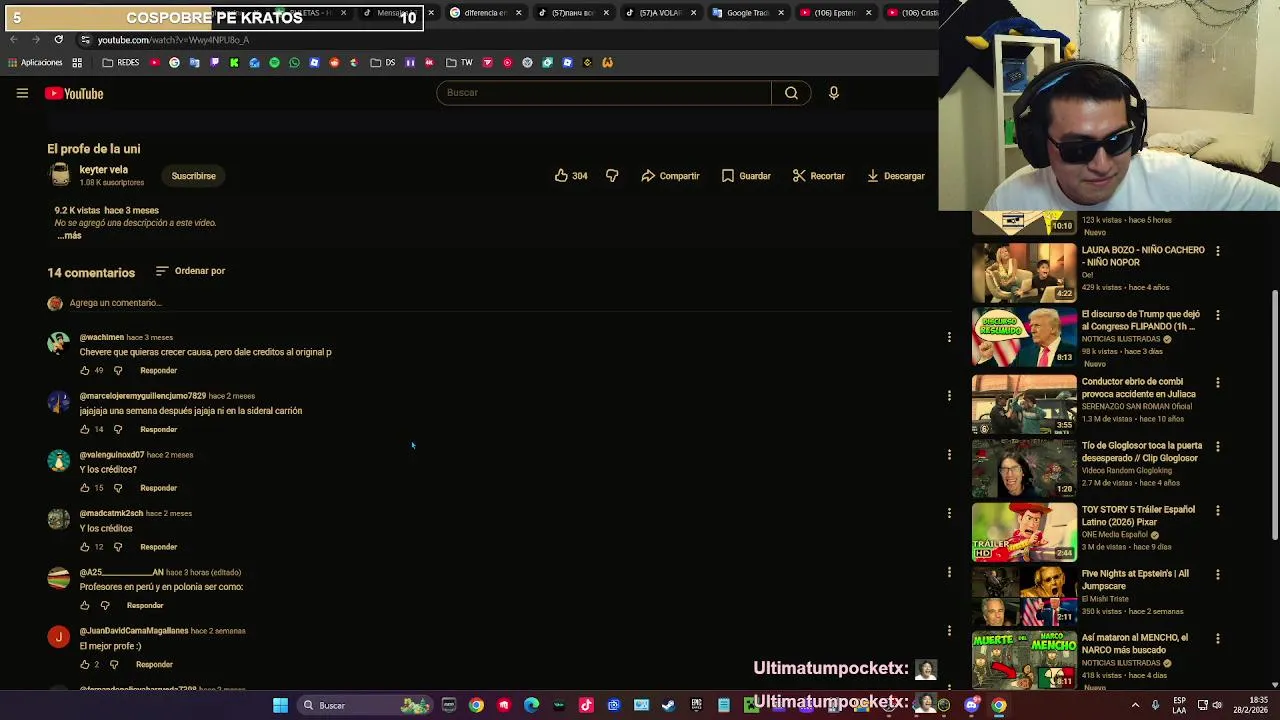Open options for @madcatmk2sch's comment
The width and height of the screenshot is (1280, 720).
click(949, 513)
